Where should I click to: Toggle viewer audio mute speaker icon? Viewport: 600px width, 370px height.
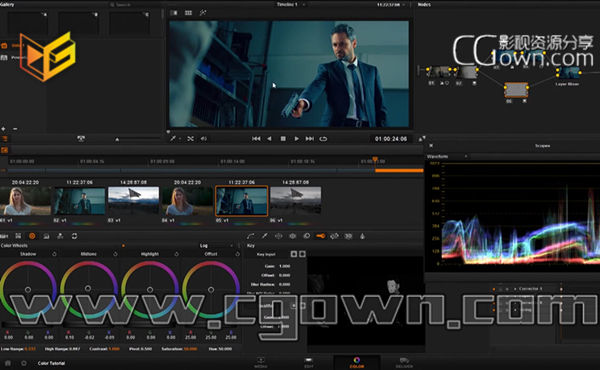204,139
